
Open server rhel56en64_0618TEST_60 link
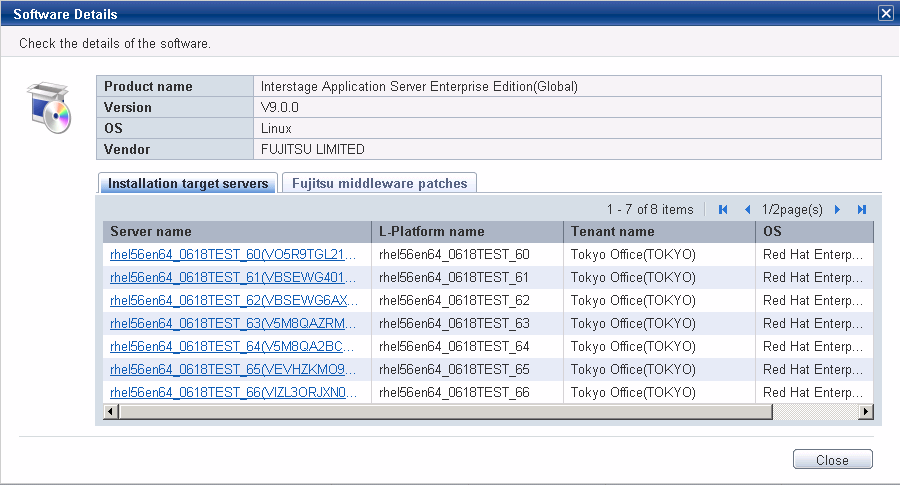[233, 254]
